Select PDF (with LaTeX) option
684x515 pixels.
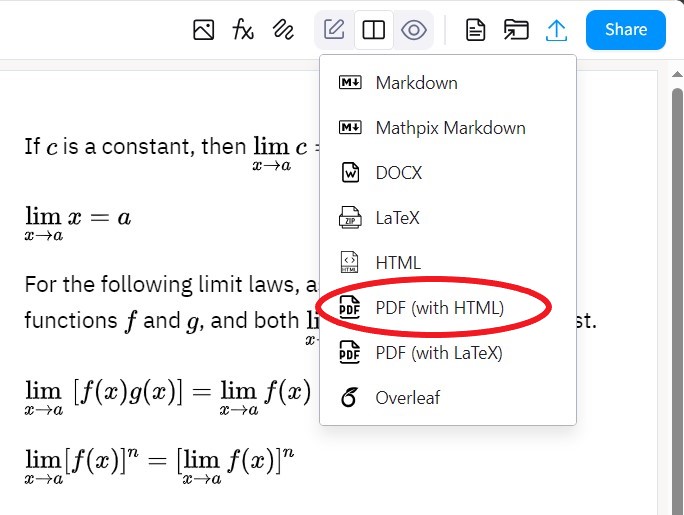coord(438,352)
